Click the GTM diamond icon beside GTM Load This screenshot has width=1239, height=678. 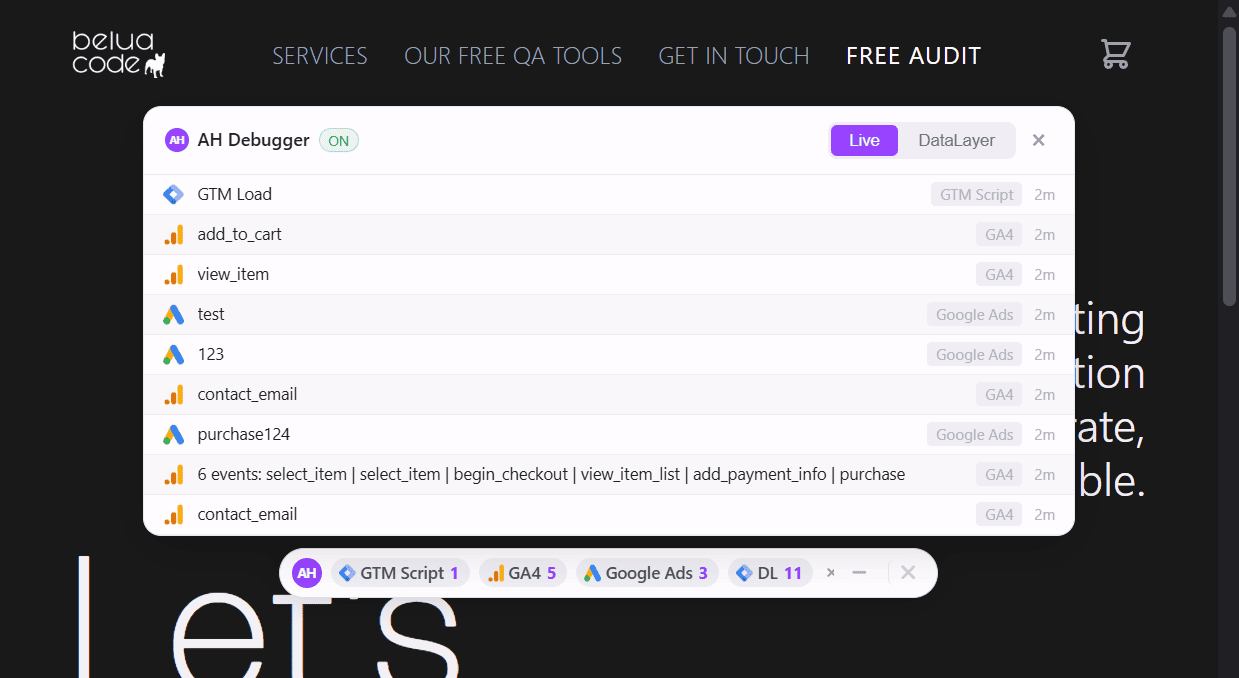173,194
